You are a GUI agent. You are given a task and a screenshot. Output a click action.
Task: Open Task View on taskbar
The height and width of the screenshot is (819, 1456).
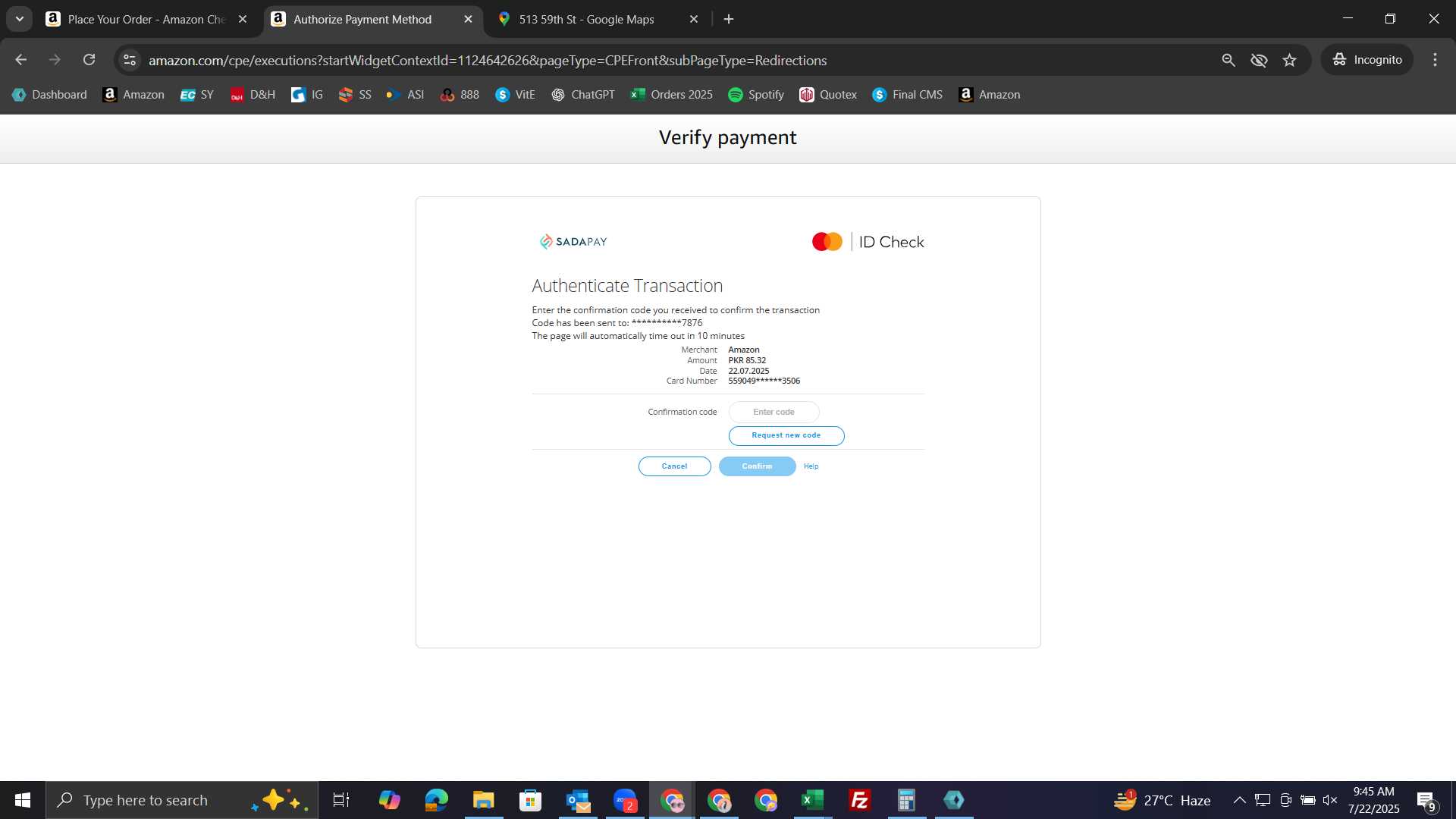341,800
